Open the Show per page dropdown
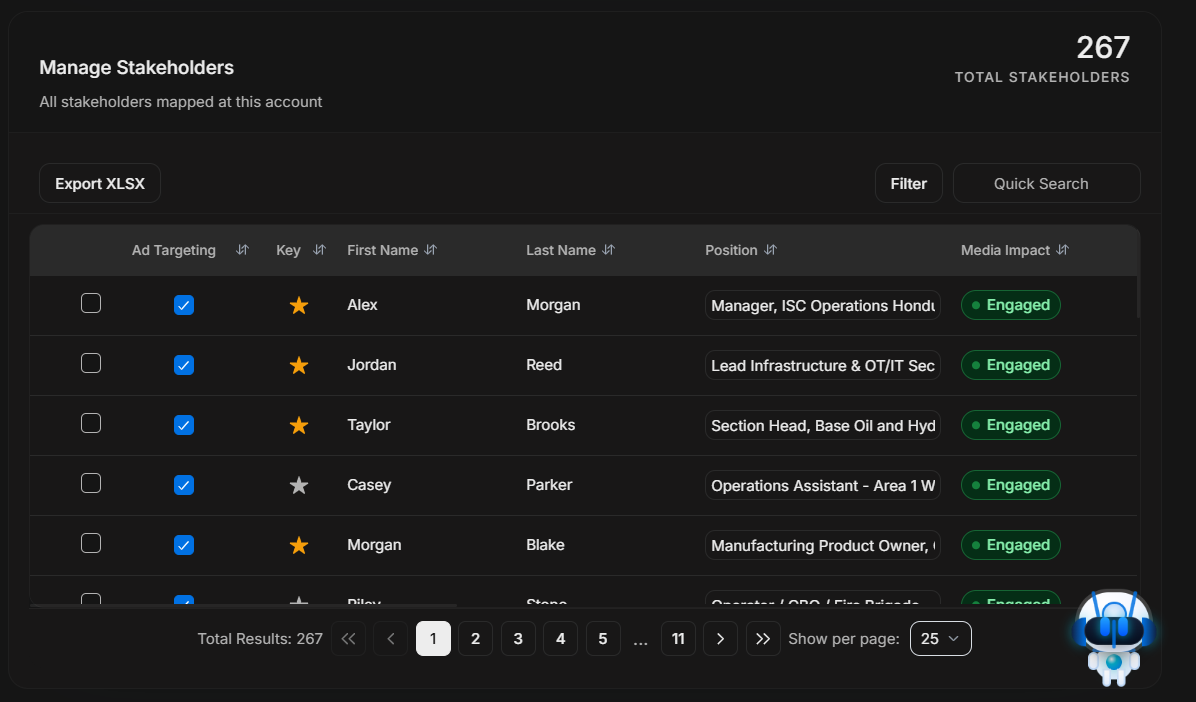The height and width of the screenshot is (702, 1196). (940, 639)
